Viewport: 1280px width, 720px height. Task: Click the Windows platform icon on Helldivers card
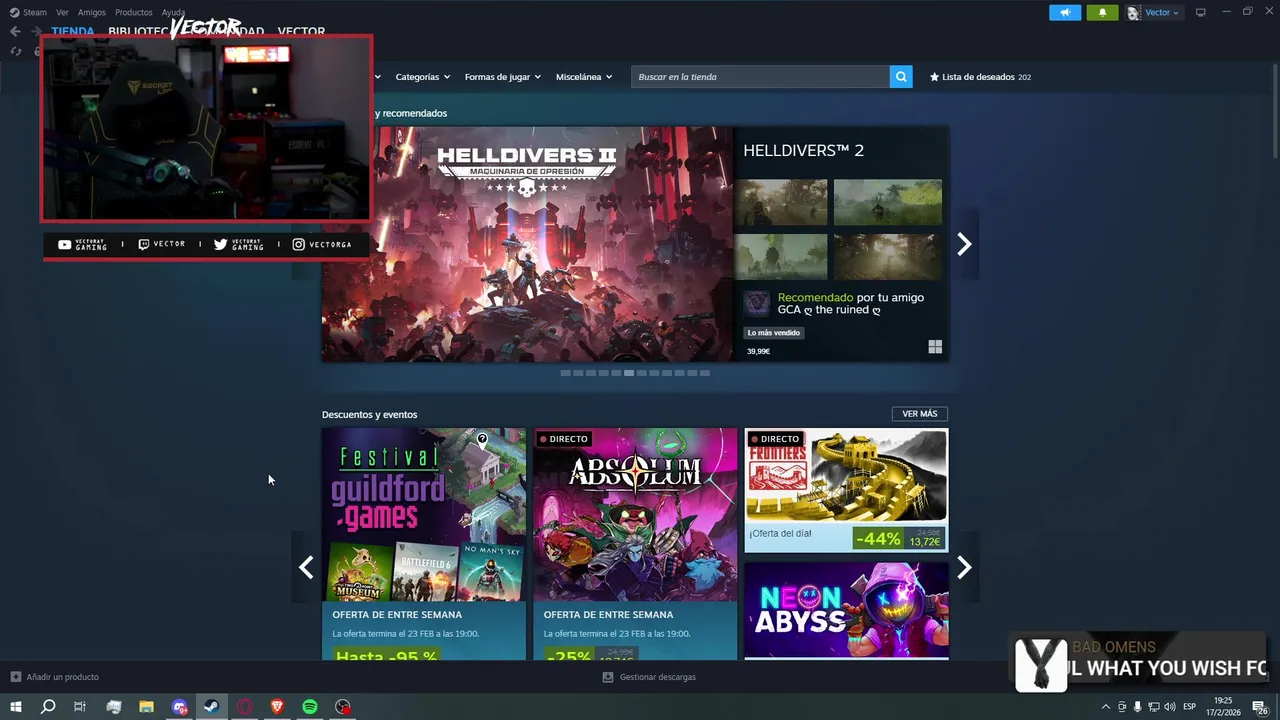(935, 347)
